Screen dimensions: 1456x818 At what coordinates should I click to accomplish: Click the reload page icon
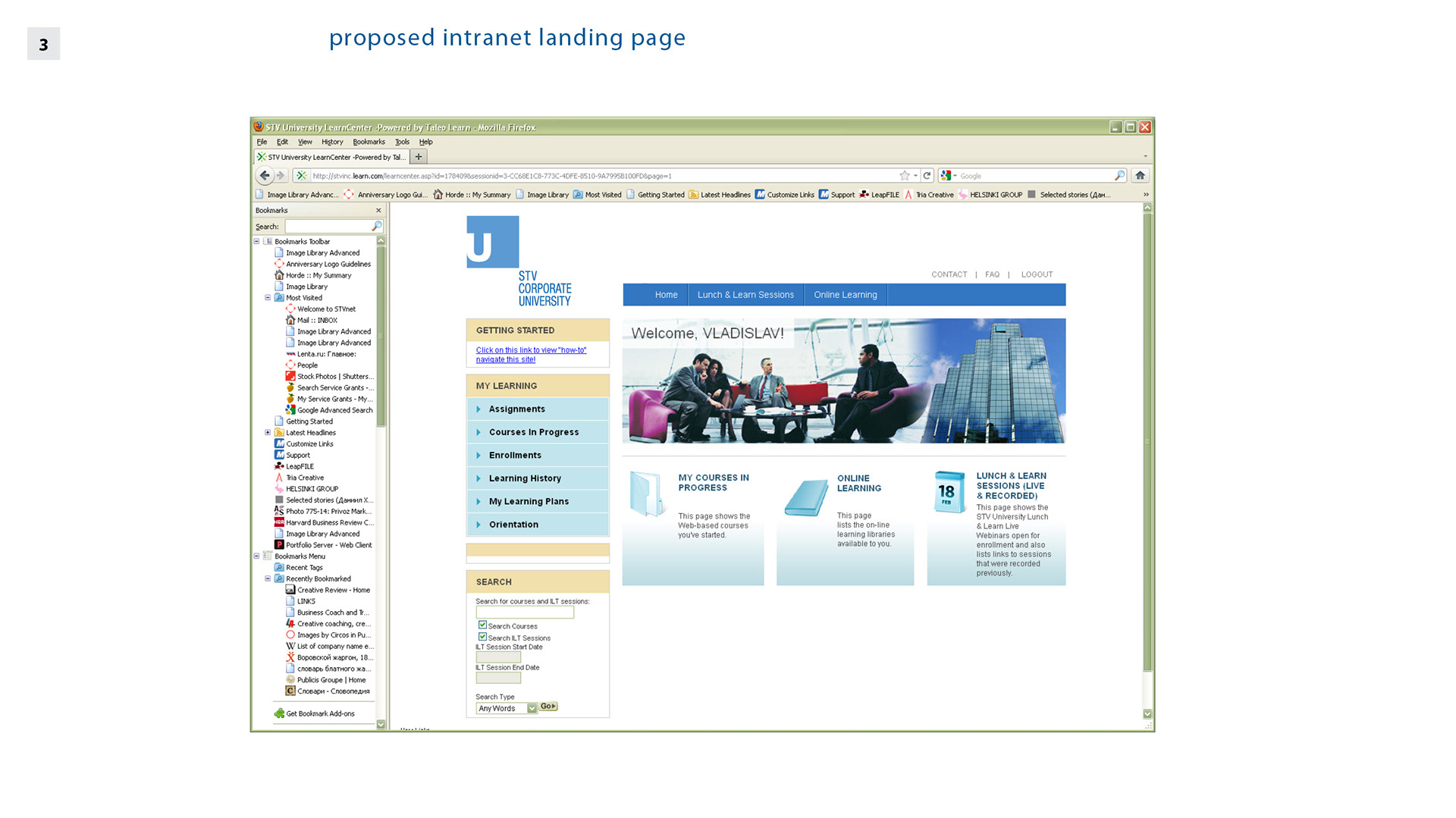[x=927, y=175]
